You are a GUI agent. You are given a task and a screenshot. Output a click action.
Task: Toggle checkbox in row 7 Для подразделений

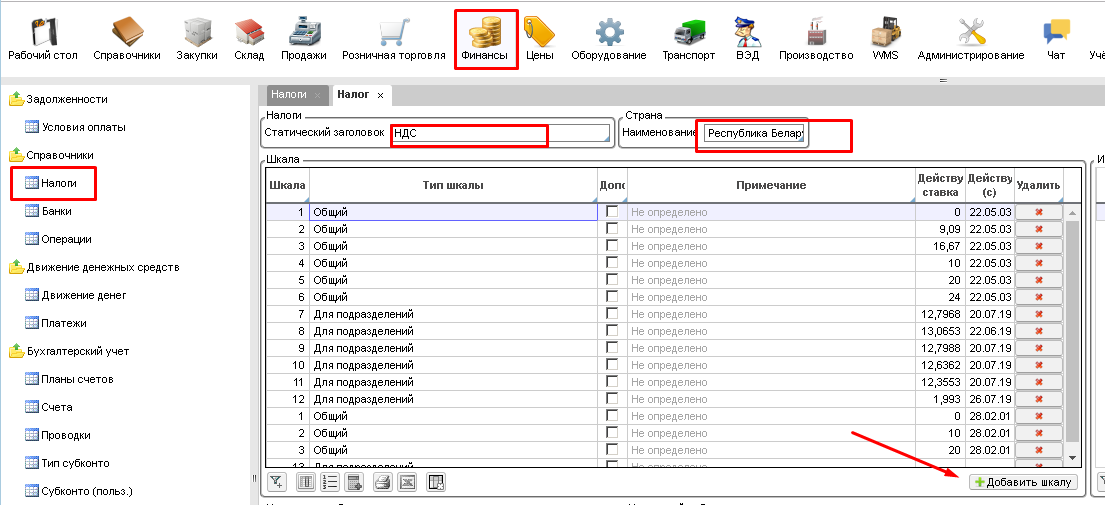[x=612, y=314]
